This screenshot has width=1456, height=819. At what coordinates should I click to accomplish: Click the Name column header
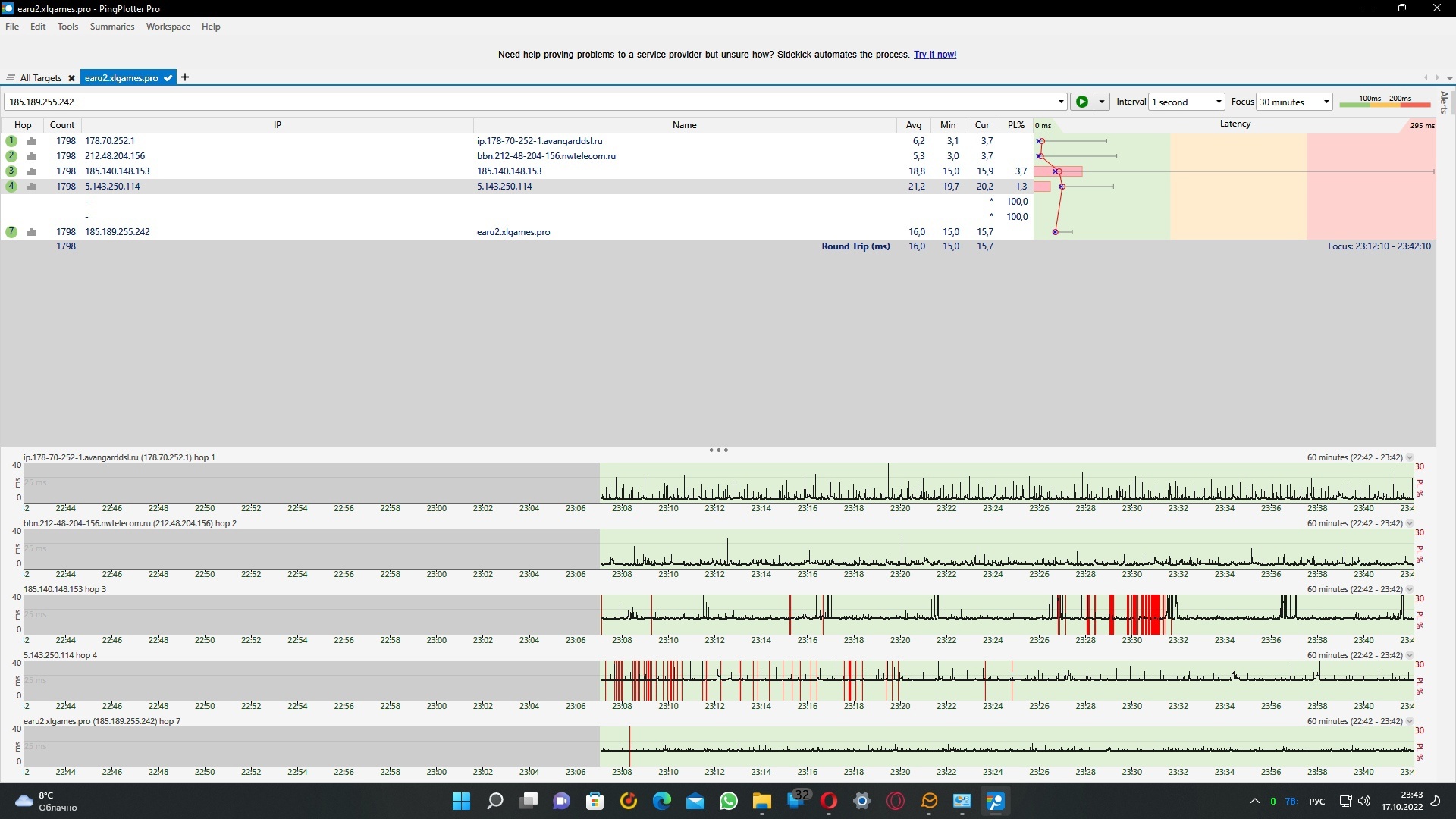pos(685,125)
